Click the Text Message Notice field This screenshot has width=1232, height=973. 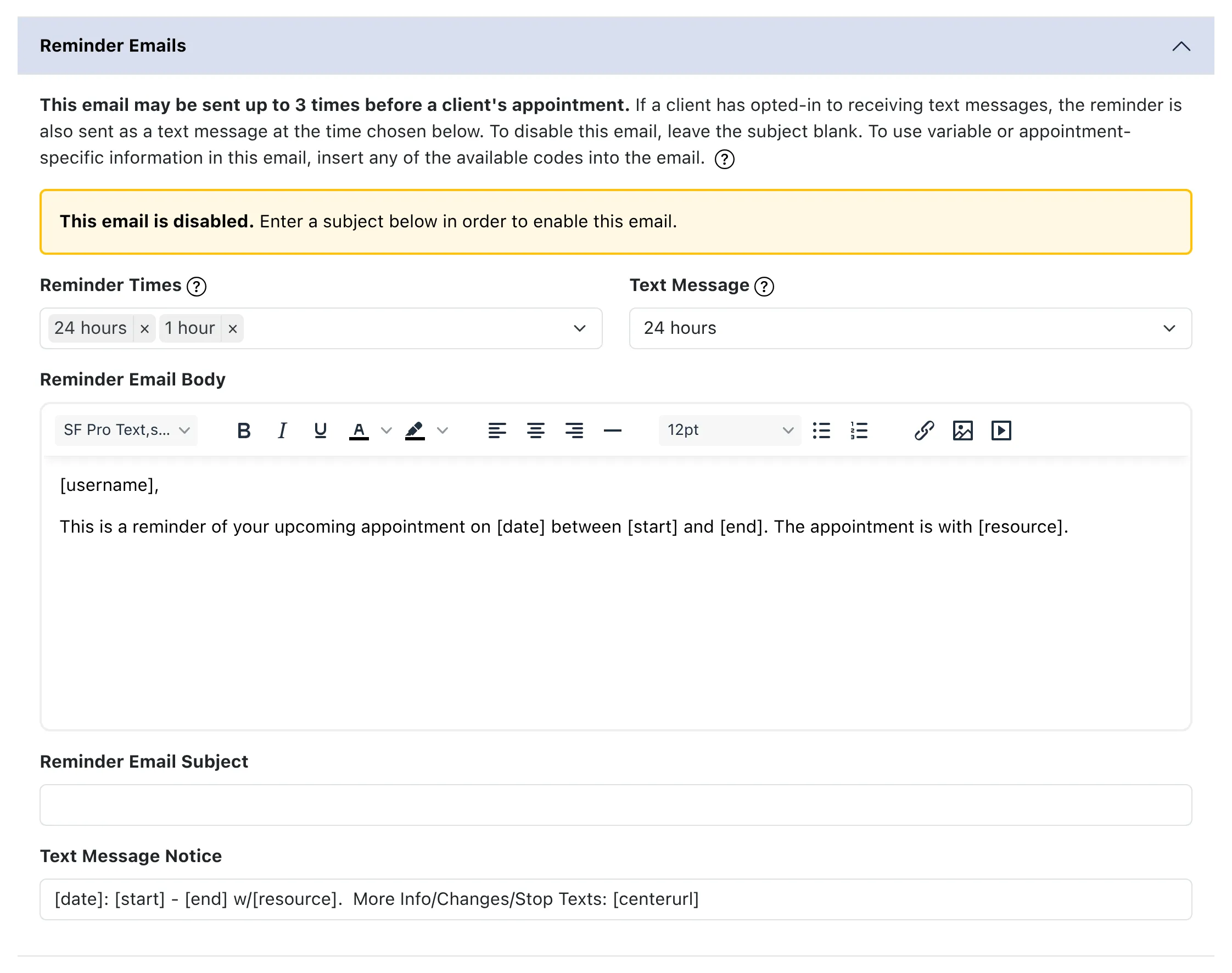point(615,899)
